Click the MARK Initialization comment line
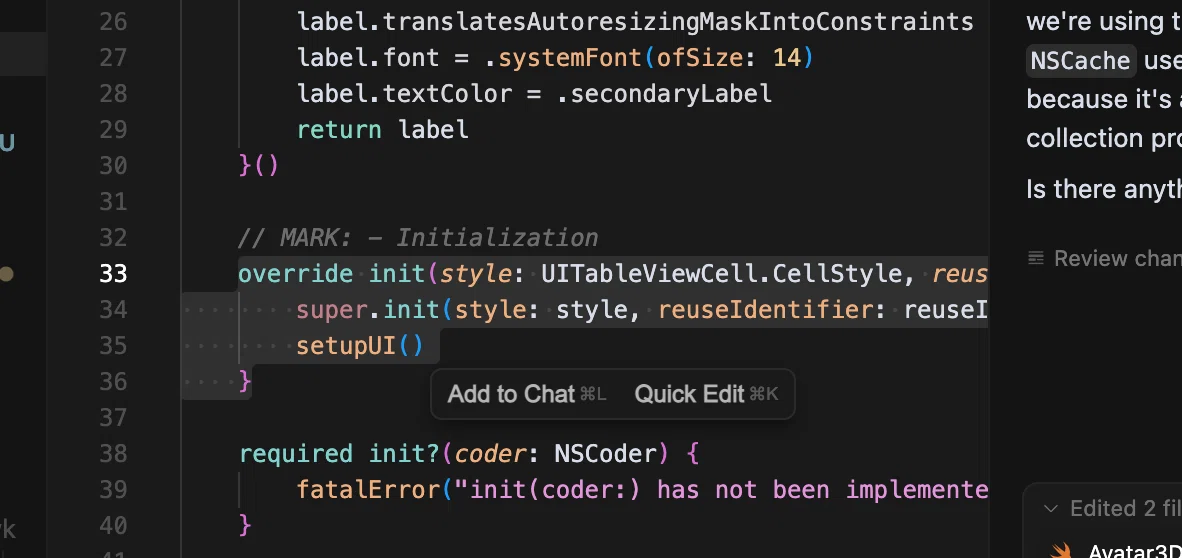Viewport: 1182px width, 558px height. (418, 238)
